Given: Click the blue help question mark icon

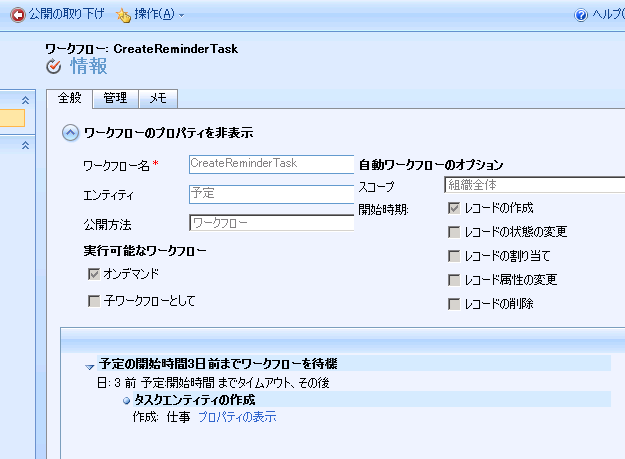Looking at the screenshot, I should pyautogui.click(x=581, y=15).
